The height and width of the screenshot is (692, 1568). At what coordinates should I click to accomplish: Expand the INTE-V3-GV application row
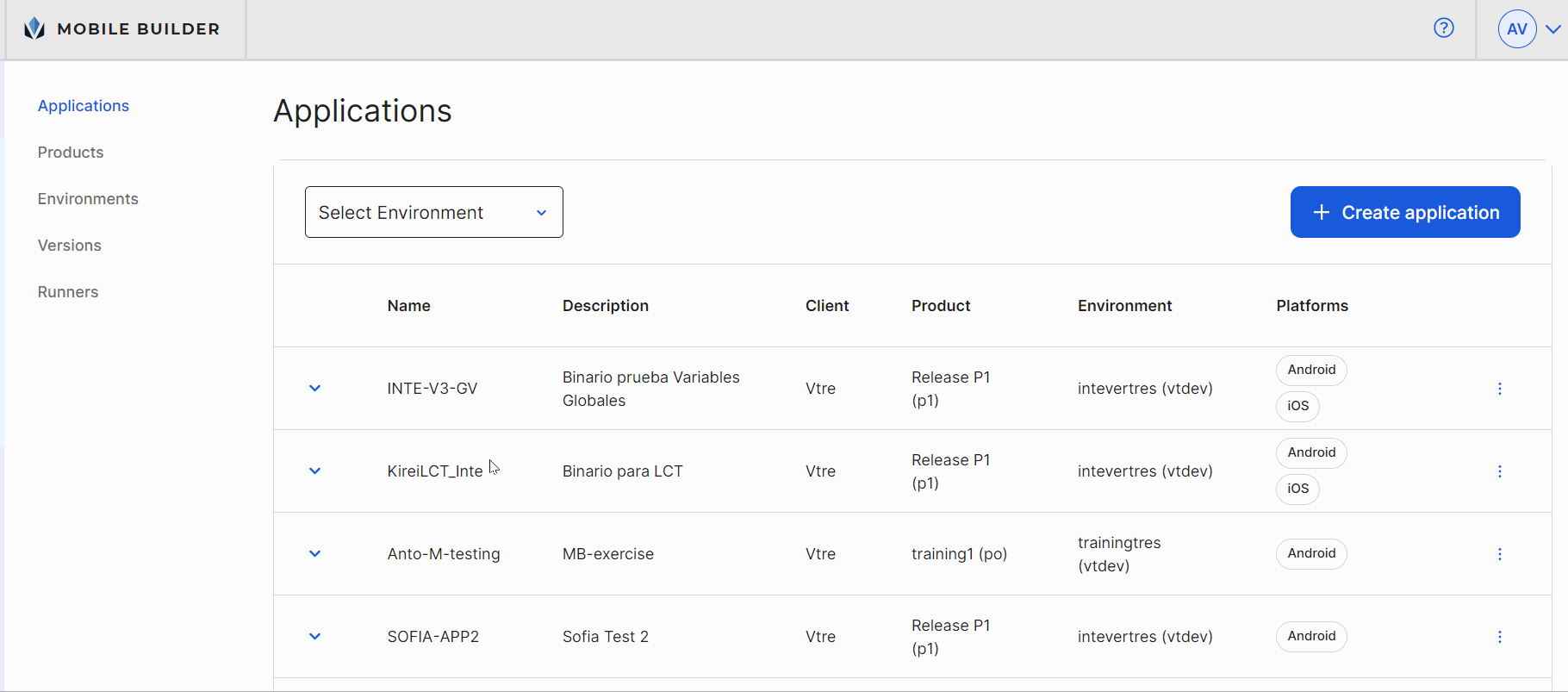coord(314,389)
